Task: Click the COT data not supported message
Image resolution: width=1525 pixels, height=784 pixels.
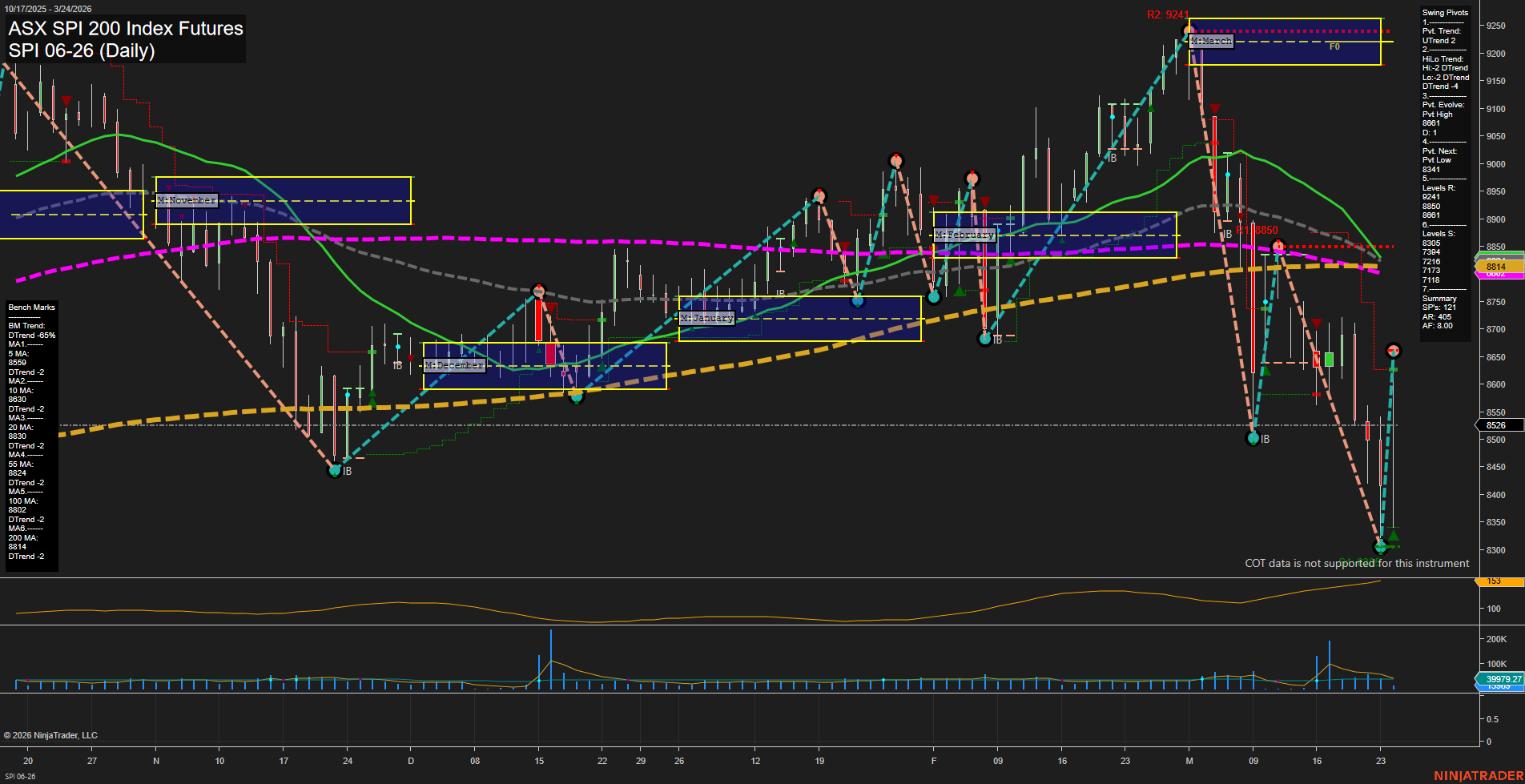Action: coord(1356,563)
